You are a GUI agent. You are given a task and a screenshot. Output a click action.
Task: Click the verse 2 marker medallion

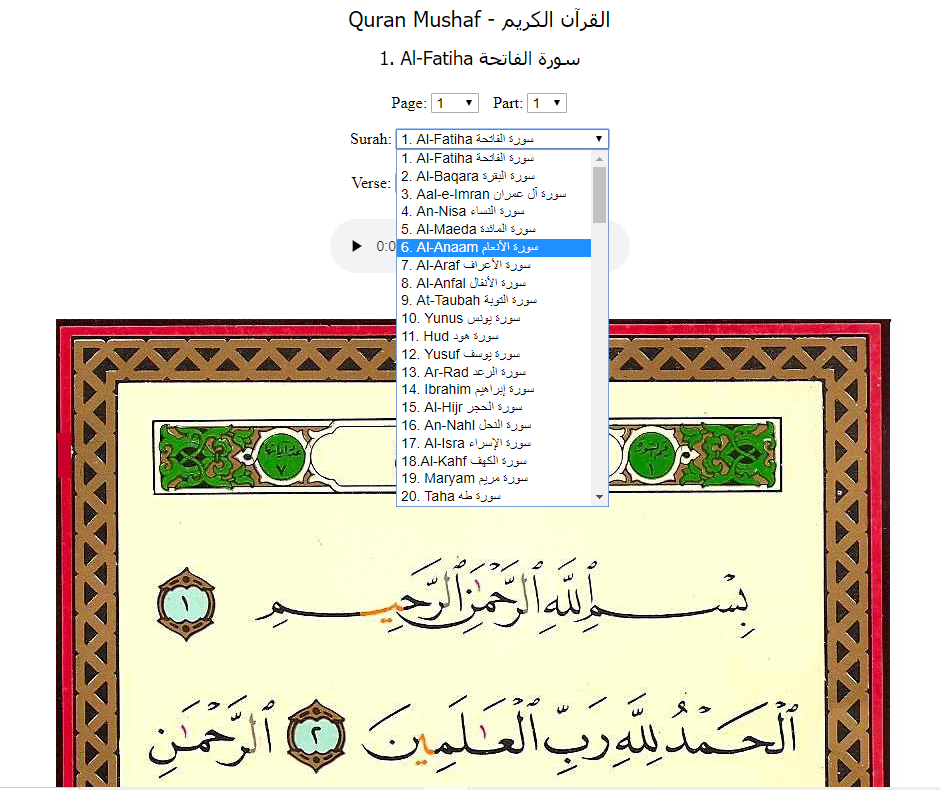click(317, 735)
